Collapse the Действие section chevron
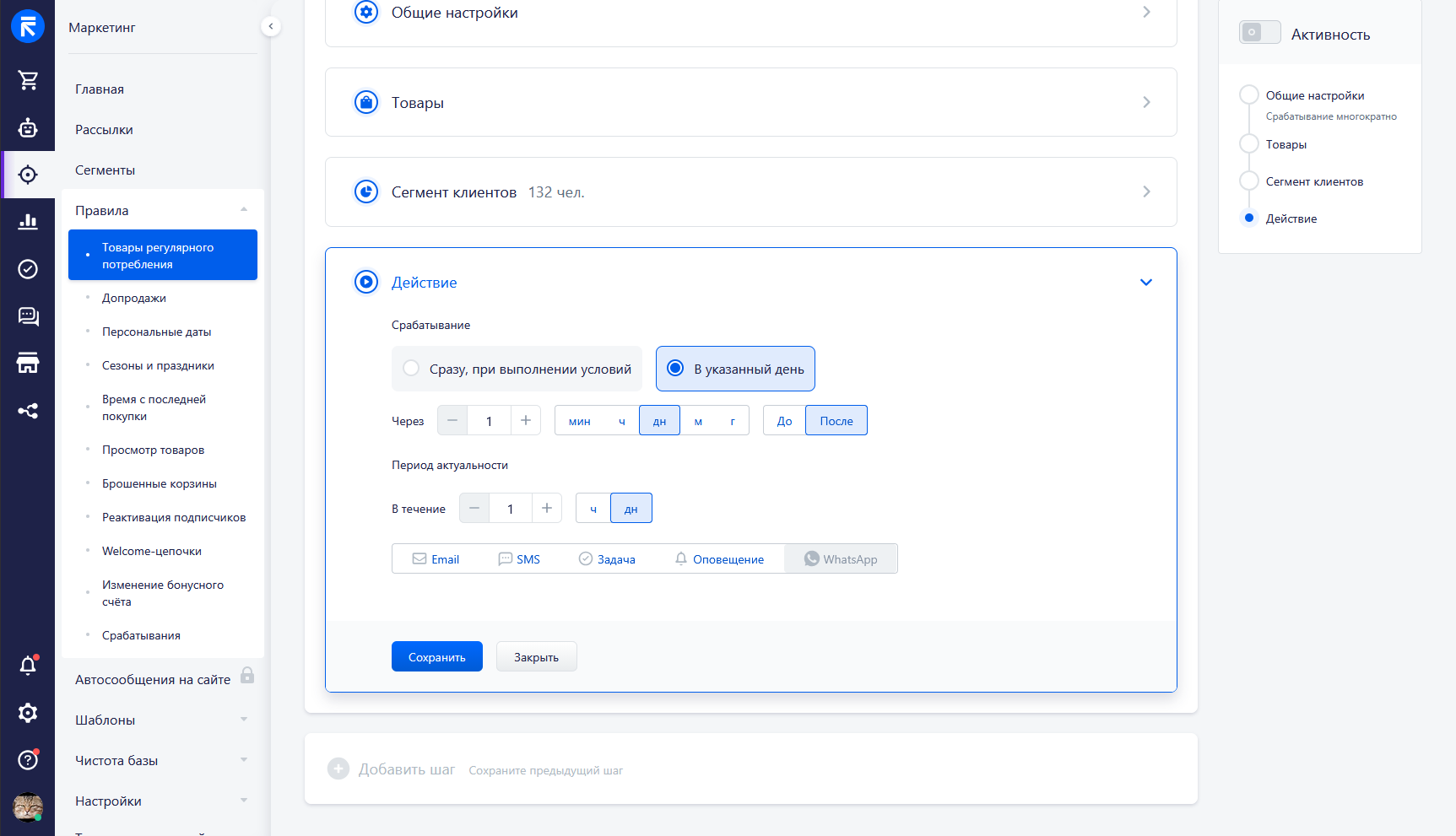The image size is (1456, 836). (x=1145, y=283)
